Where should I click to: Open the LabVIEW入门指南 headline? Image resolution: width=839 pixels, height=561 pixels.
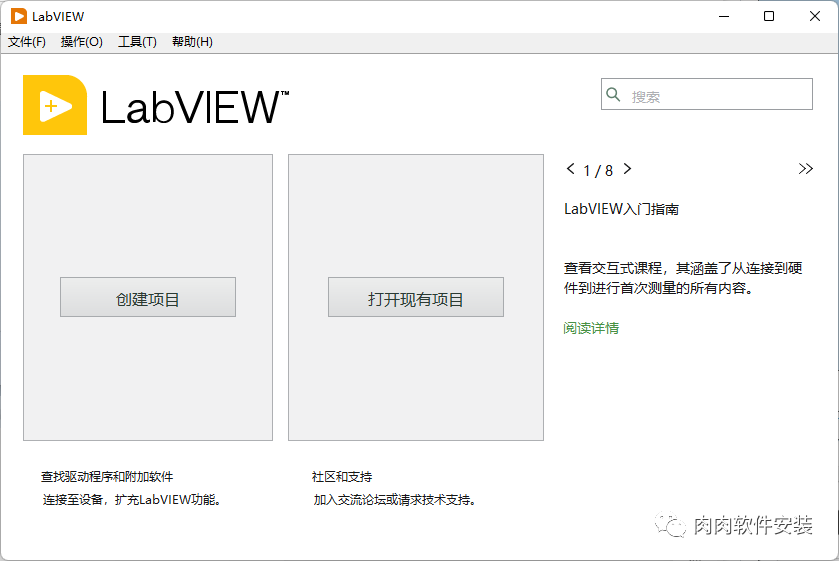pos(621,209)
